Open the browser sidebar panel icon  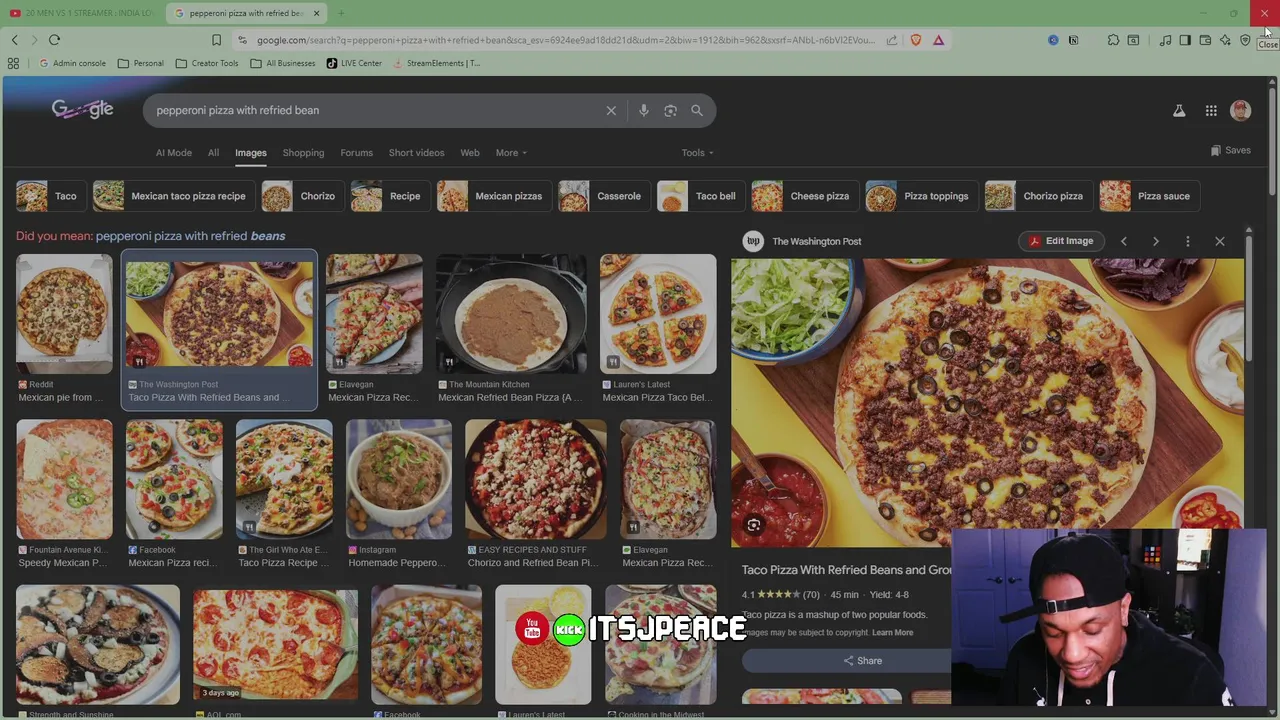[x=1185, y=40]
